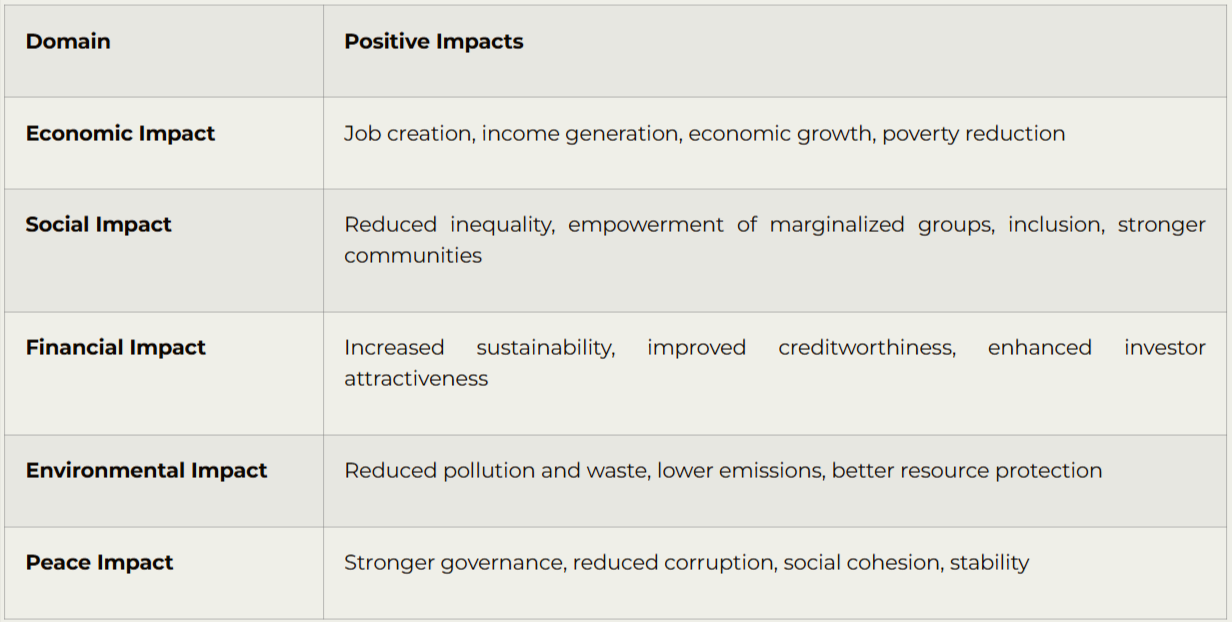Screen dimensions: 1232x622
Task: Click the phrase 'poverty reduction'
Action: 973,133
